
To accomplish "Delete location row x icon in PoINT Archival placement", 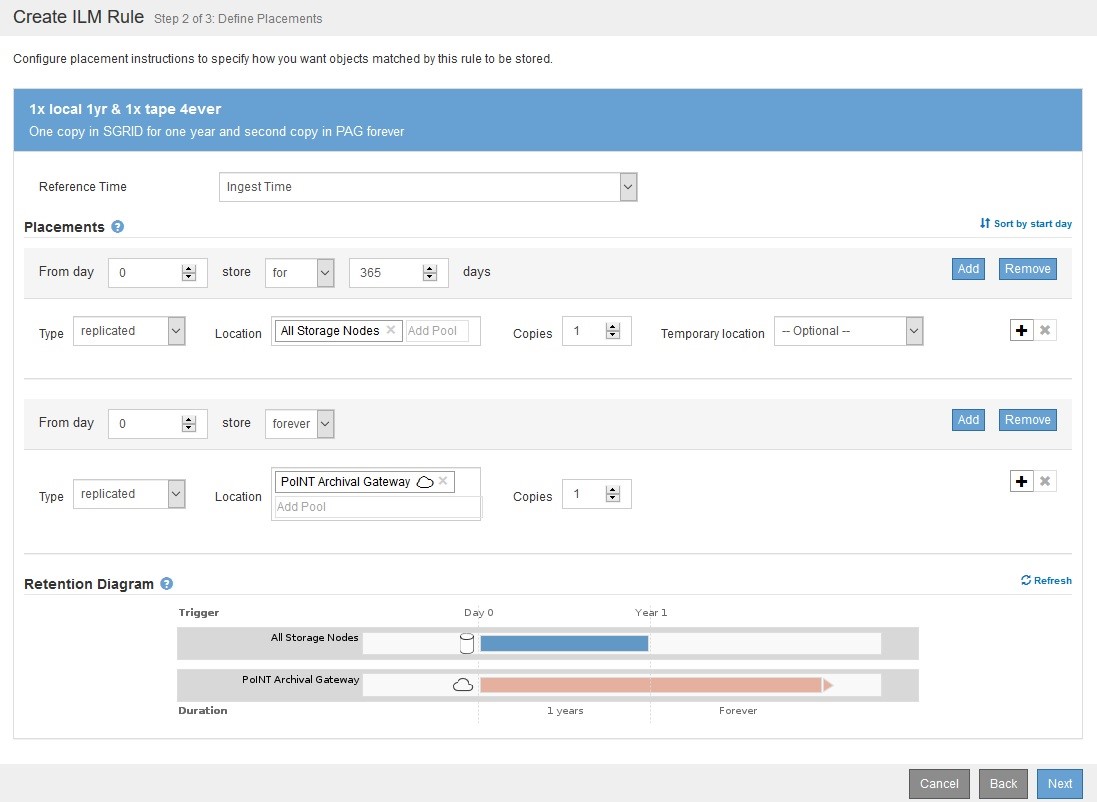I will pyautogui.click(x=1045, y=481).
